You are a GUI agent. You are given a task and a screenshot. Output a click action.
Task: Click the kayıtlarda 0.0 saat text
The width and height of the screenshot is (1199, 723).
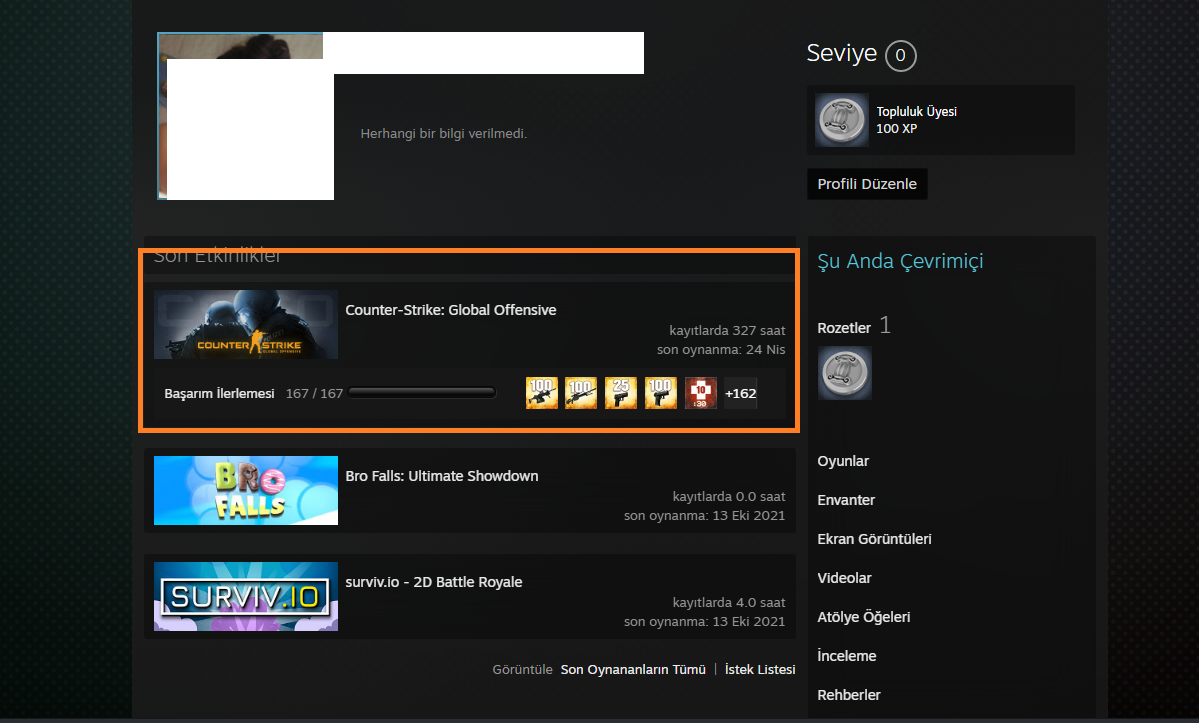729,497
